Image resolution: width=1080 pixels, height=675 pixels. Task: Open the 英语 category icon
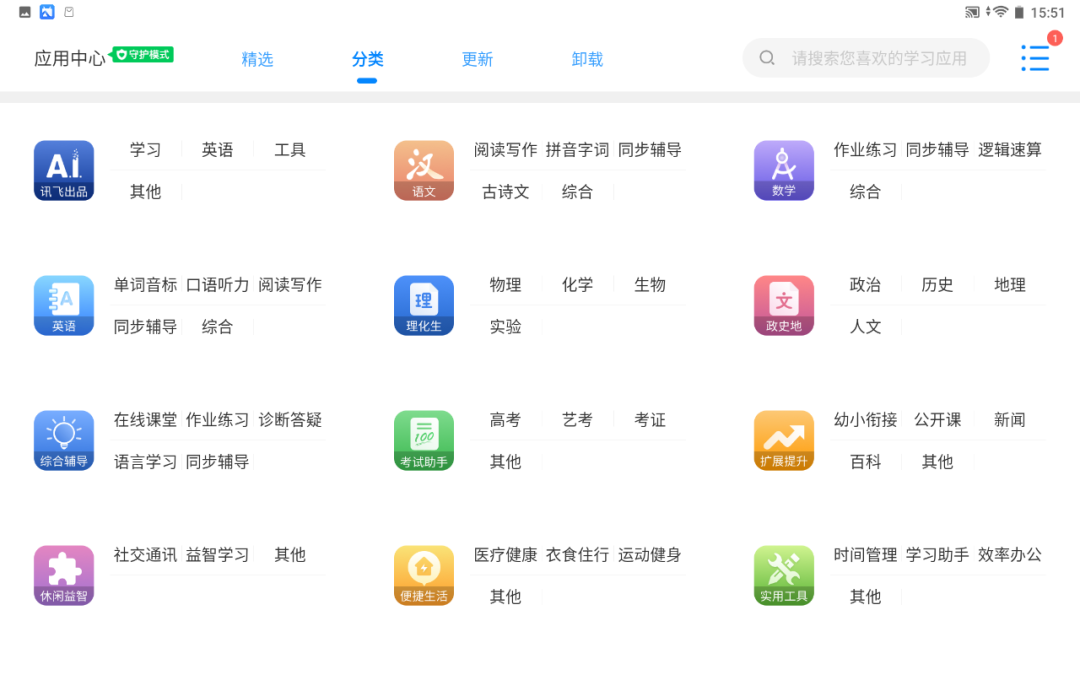[x=64, y=306]
